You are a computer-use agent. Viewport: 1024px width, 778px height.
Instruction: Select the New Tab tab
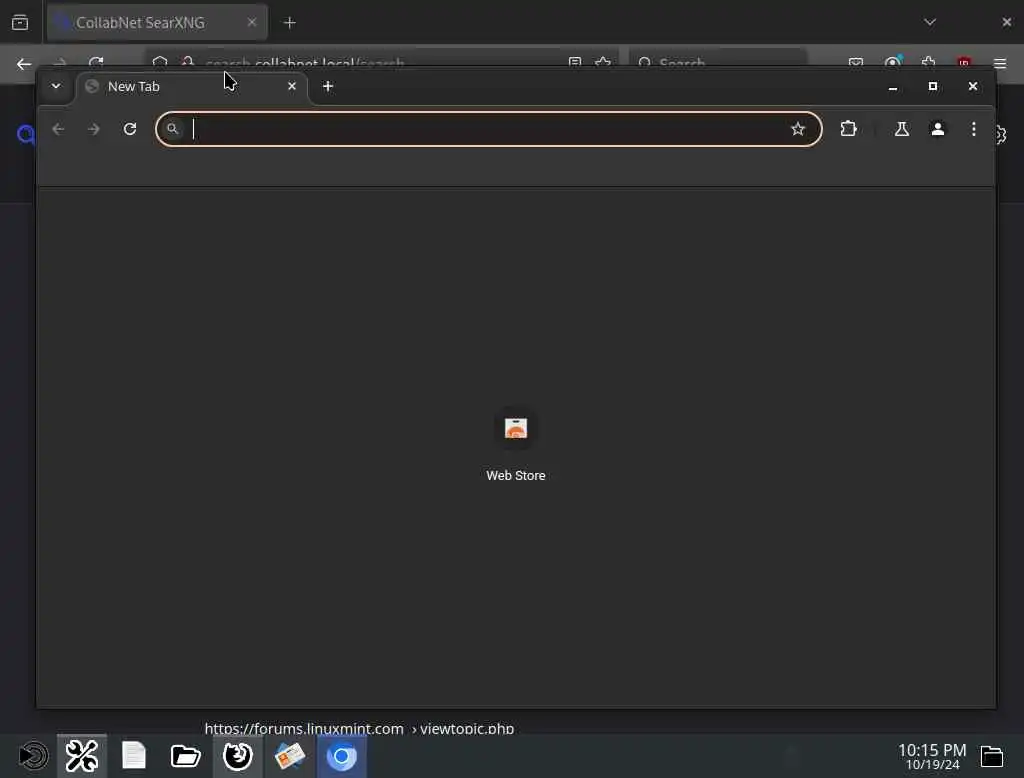[x=192, y=86]
